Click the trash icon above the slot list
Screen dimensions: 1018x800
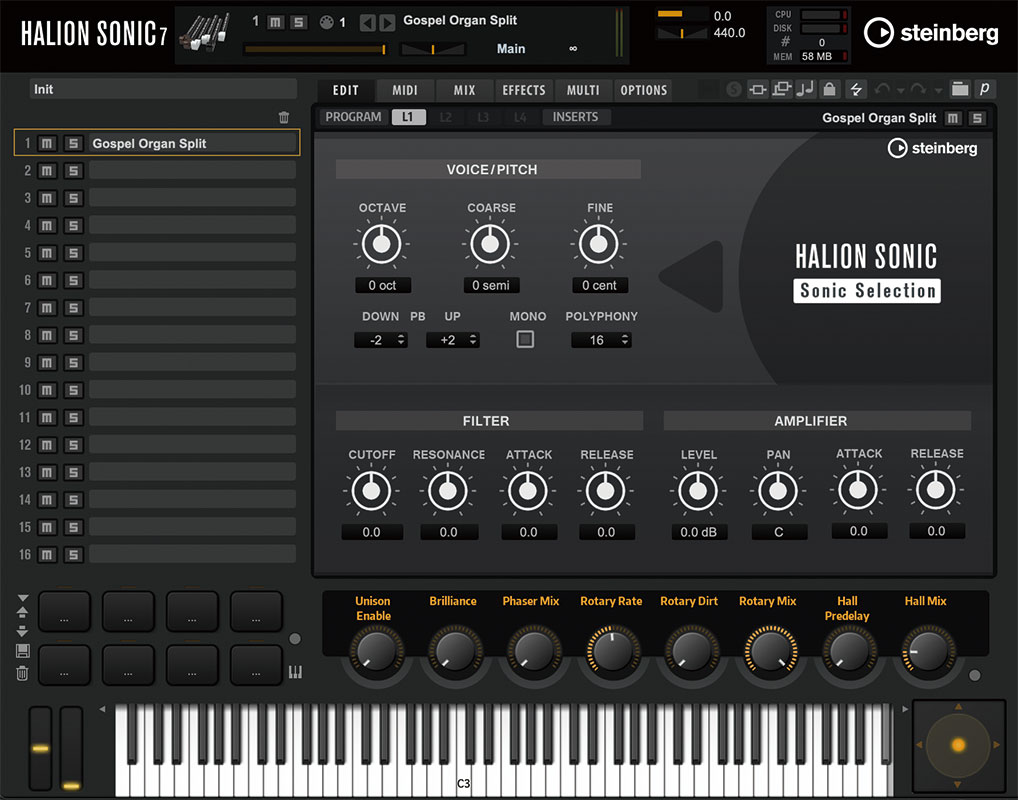[x=284, y=118]
